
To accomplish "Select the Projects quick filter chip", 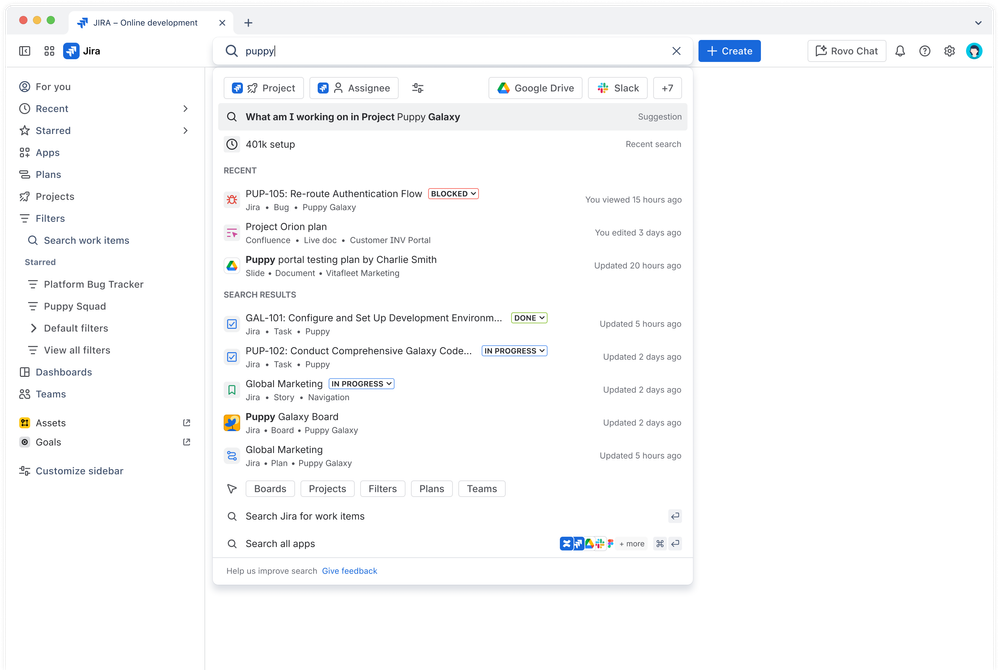I will click(x=327, y=488).
